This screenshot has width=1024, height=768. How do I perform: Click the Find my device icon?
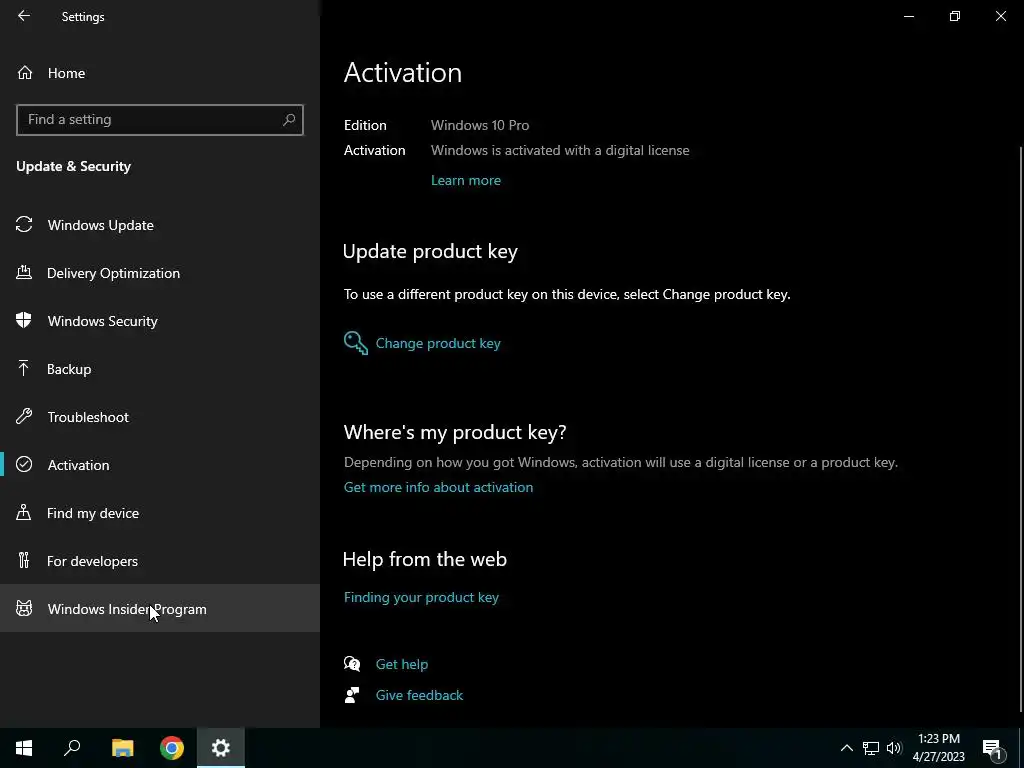coord(24,512)
